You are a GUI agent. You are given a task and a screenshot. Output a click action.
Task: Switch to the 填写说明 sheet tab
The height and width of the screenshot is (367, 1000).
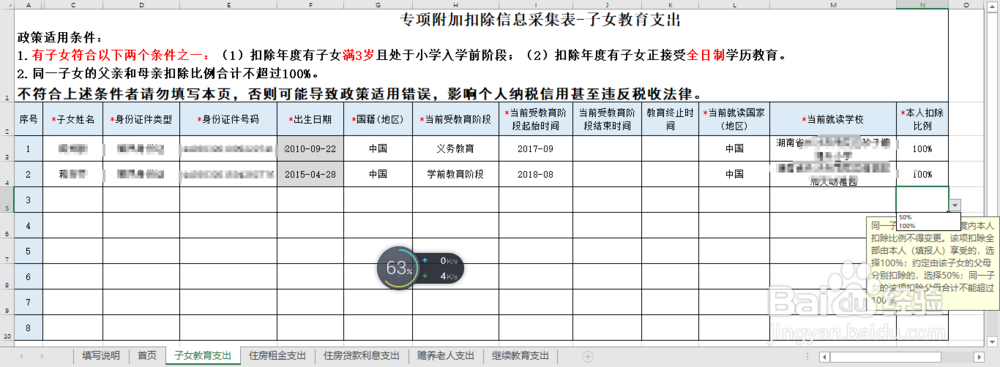(101, 356)
